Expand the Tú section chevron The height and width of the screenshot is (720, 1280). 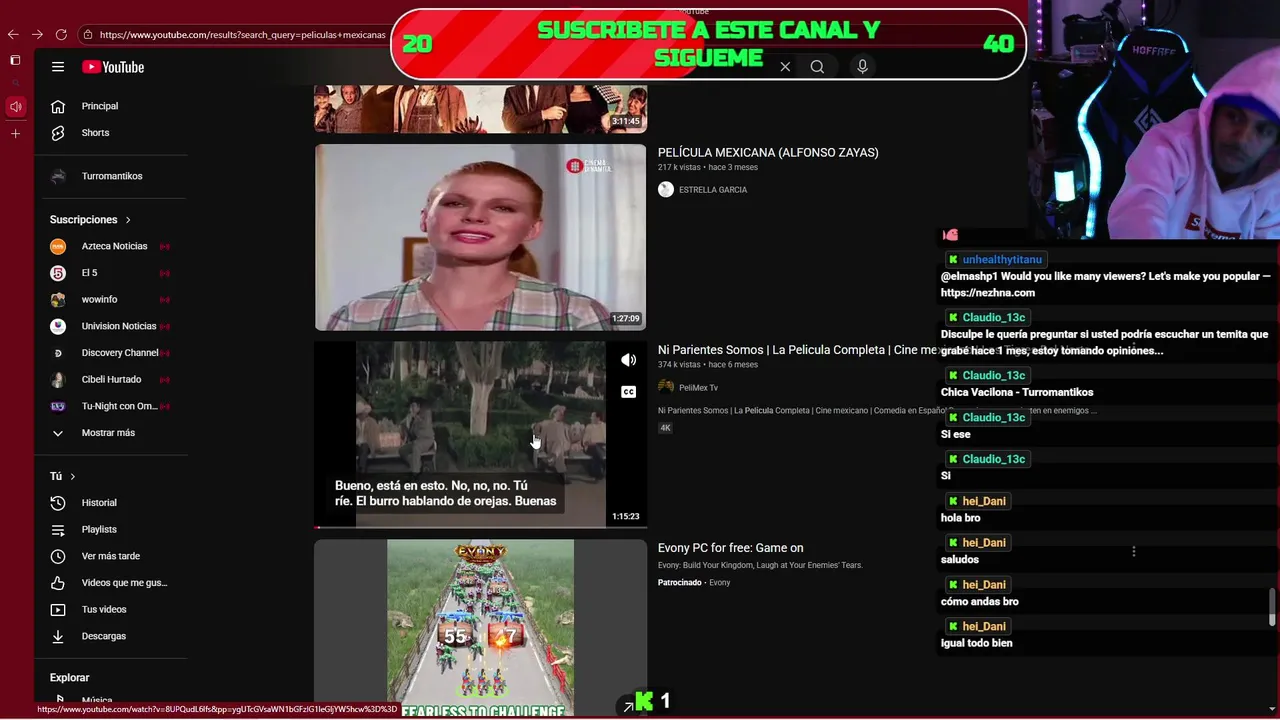pos(73,477)
